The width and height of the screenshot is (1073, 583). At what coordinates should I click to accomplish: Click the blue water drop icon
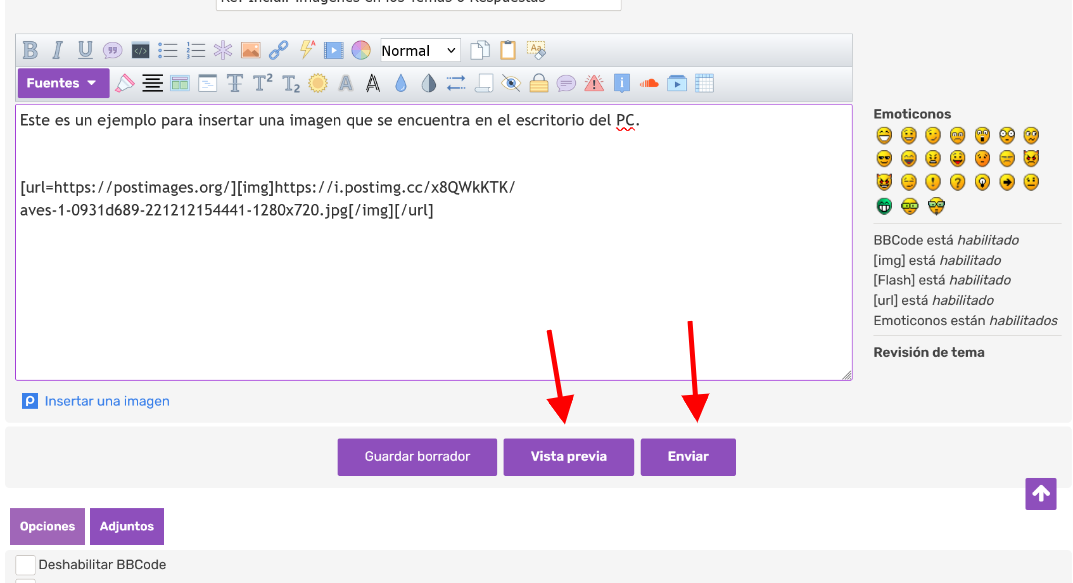401,83
